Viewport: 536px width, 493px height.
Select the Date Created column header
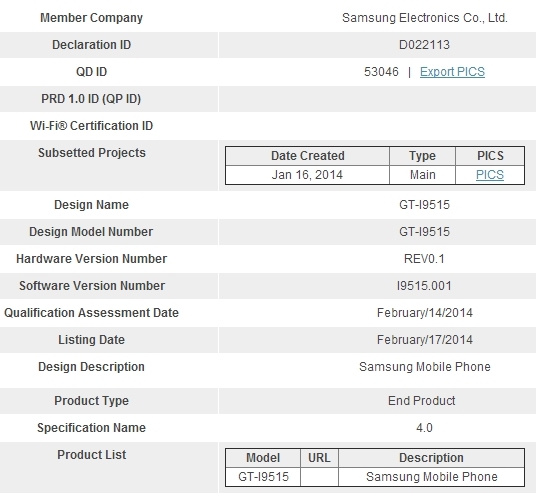click(x=308, y=156)
